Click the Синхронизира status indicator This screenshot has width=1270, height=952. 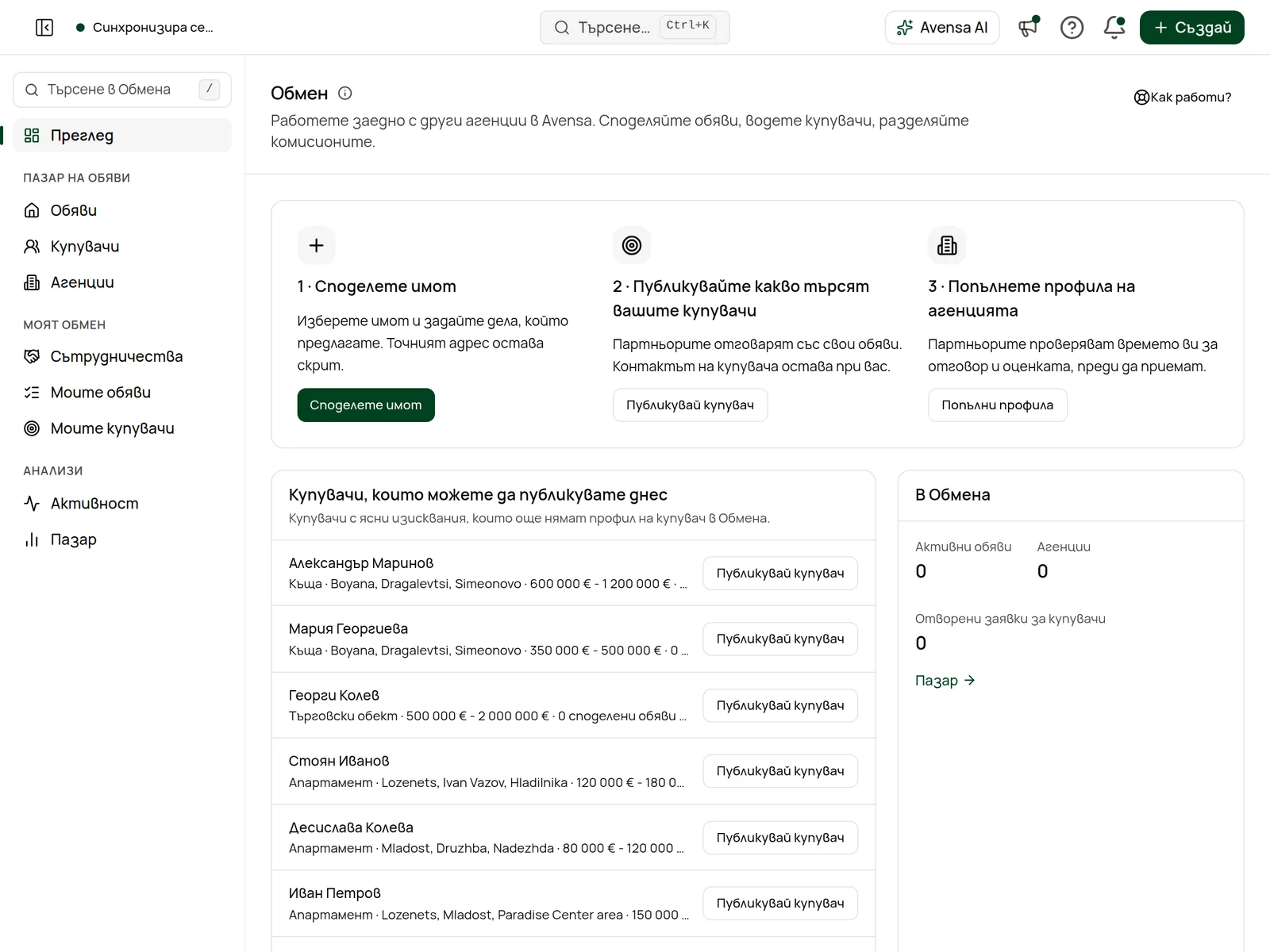pyautogui.click(x=144, y=28)
